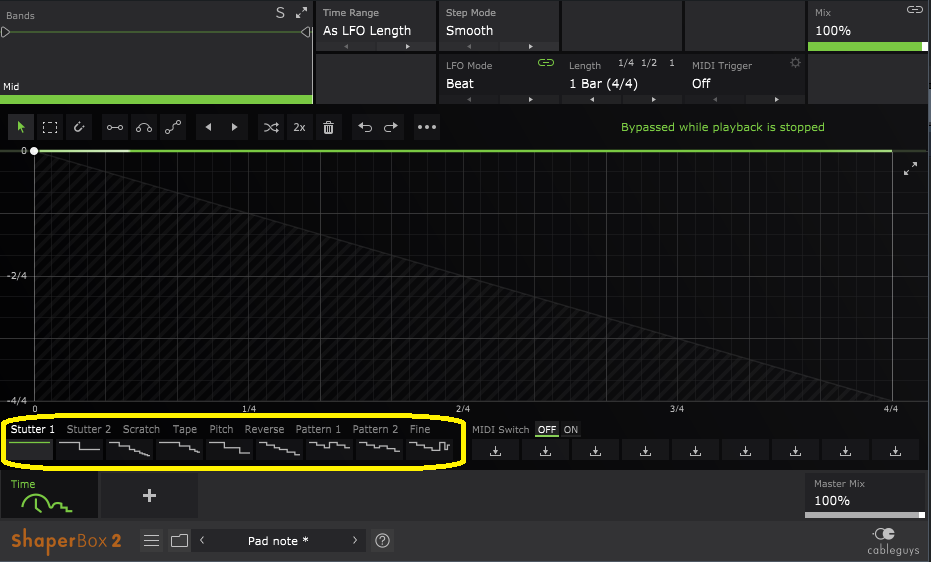
Task: Undo the last edit
Action: click(x=365, y=127)
